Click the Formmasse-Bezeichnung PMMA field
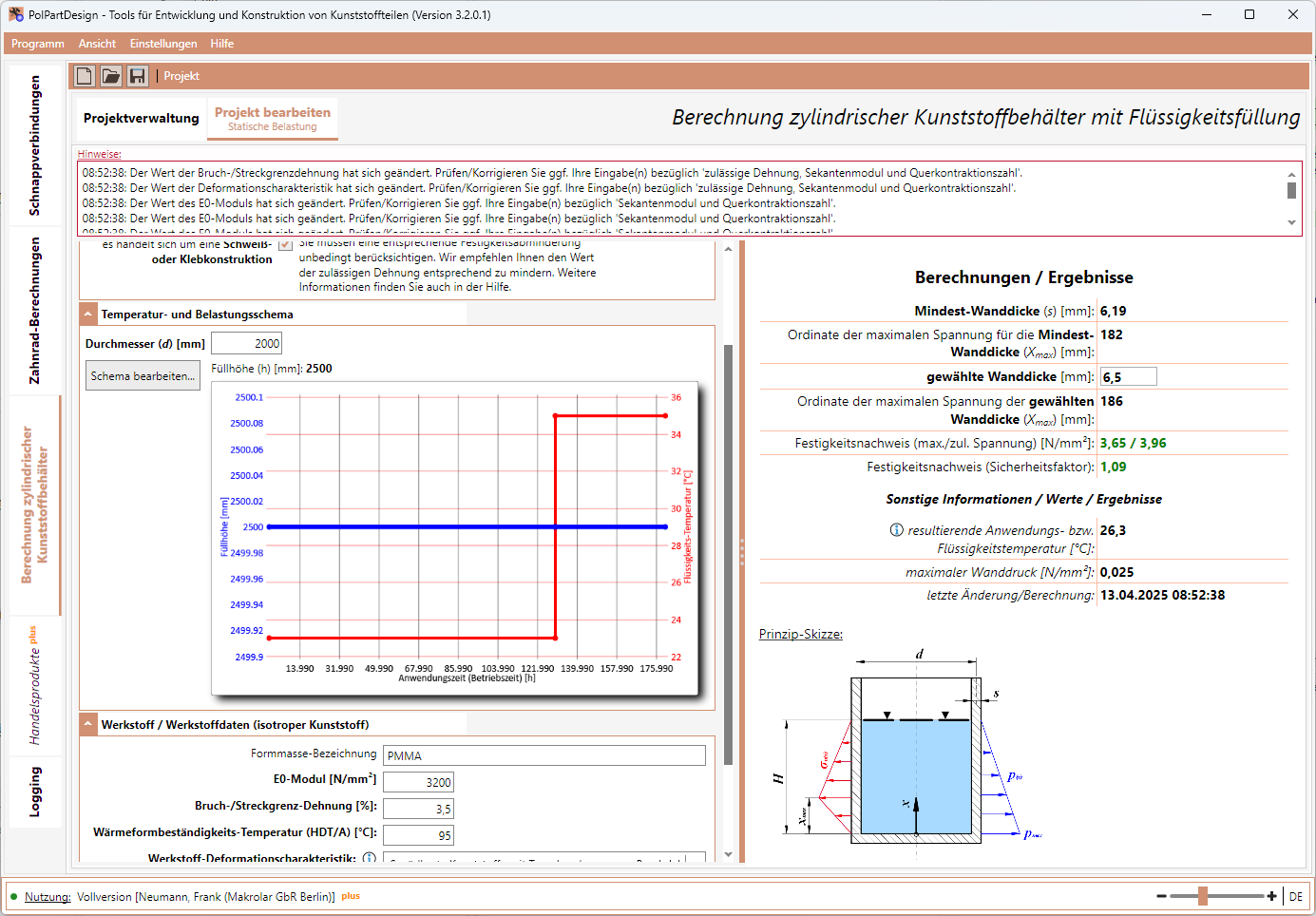This screenshot has height=916, width=1316. point(544,755)
